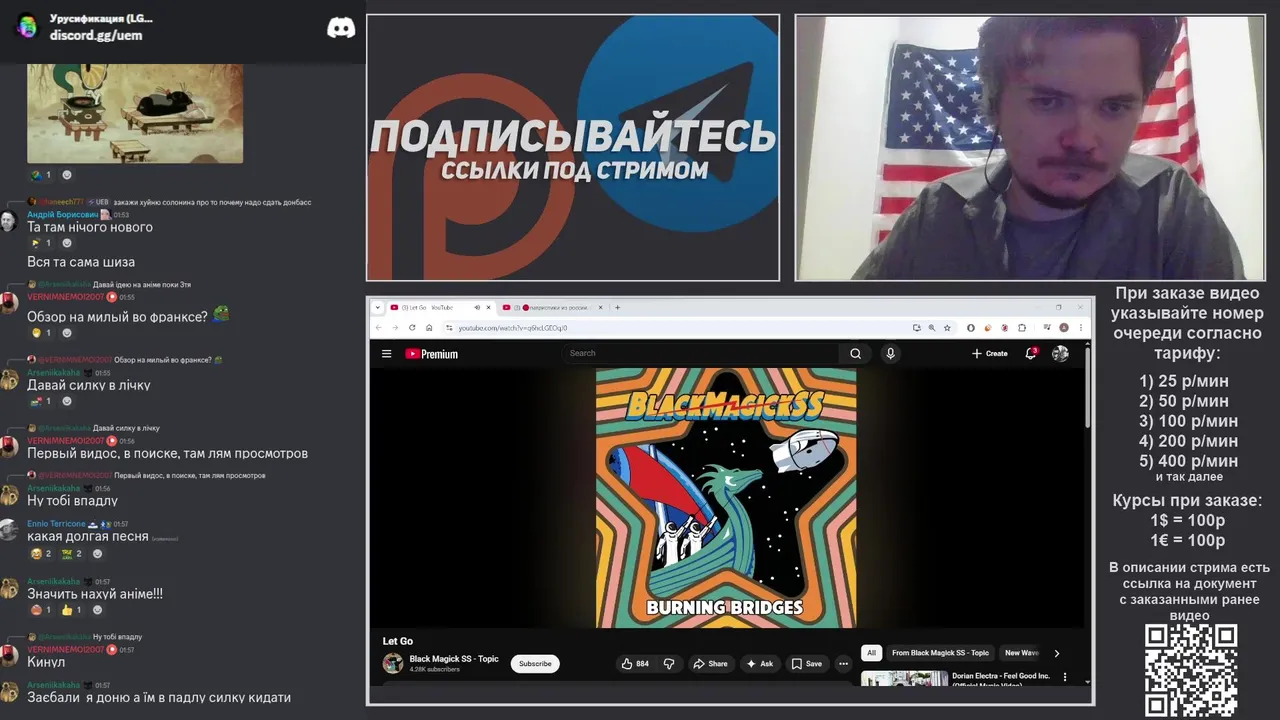The width and height of the screenshot is (1280, 720).
Task: Open Black Magick SS - Topic channel name
Action: click(x=454, y=659)
